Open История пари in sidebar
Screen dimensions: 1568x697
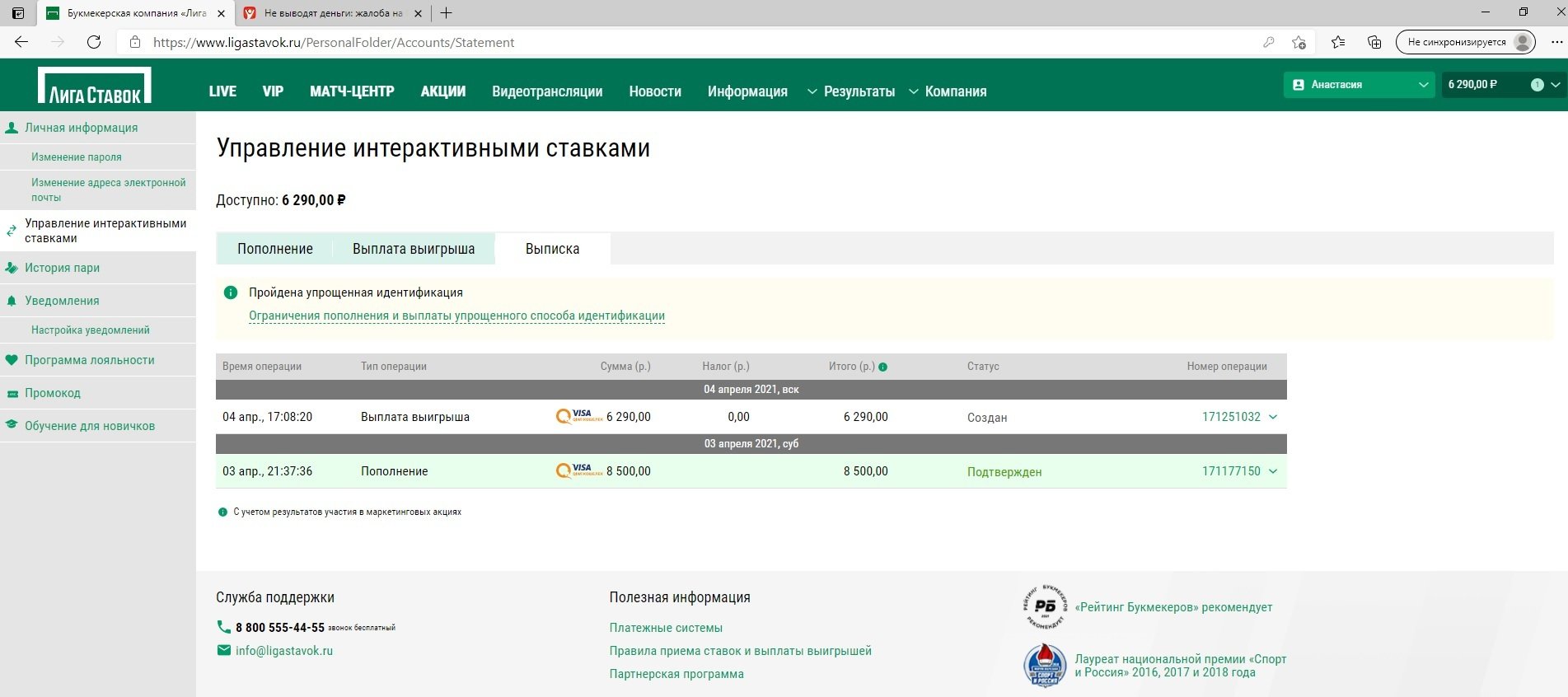point(62,268)
